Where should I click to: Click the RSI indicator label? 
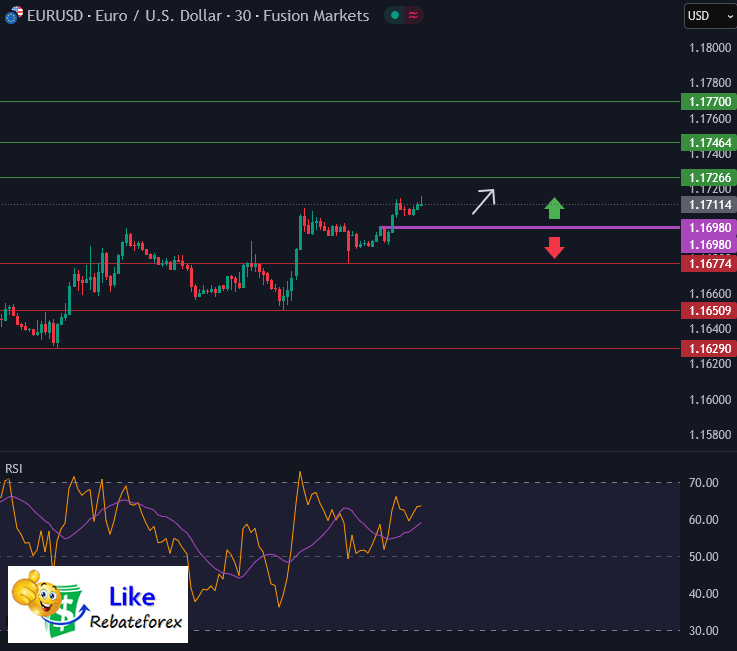click(14, 469)
